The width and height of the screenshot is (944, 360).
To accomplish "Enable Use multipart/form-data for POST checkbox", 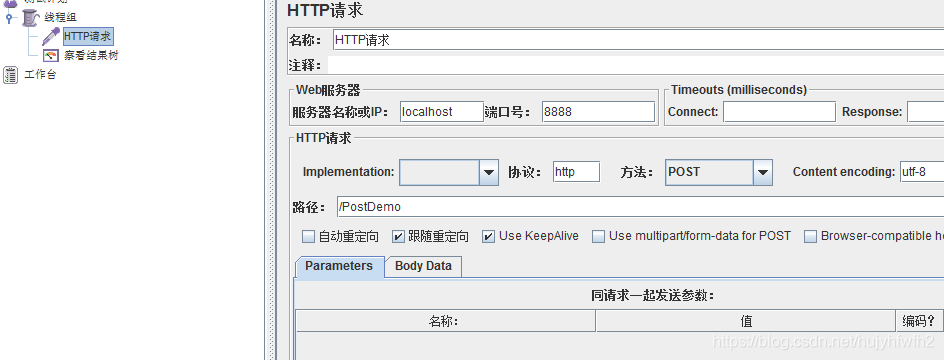I will [598, 237].
